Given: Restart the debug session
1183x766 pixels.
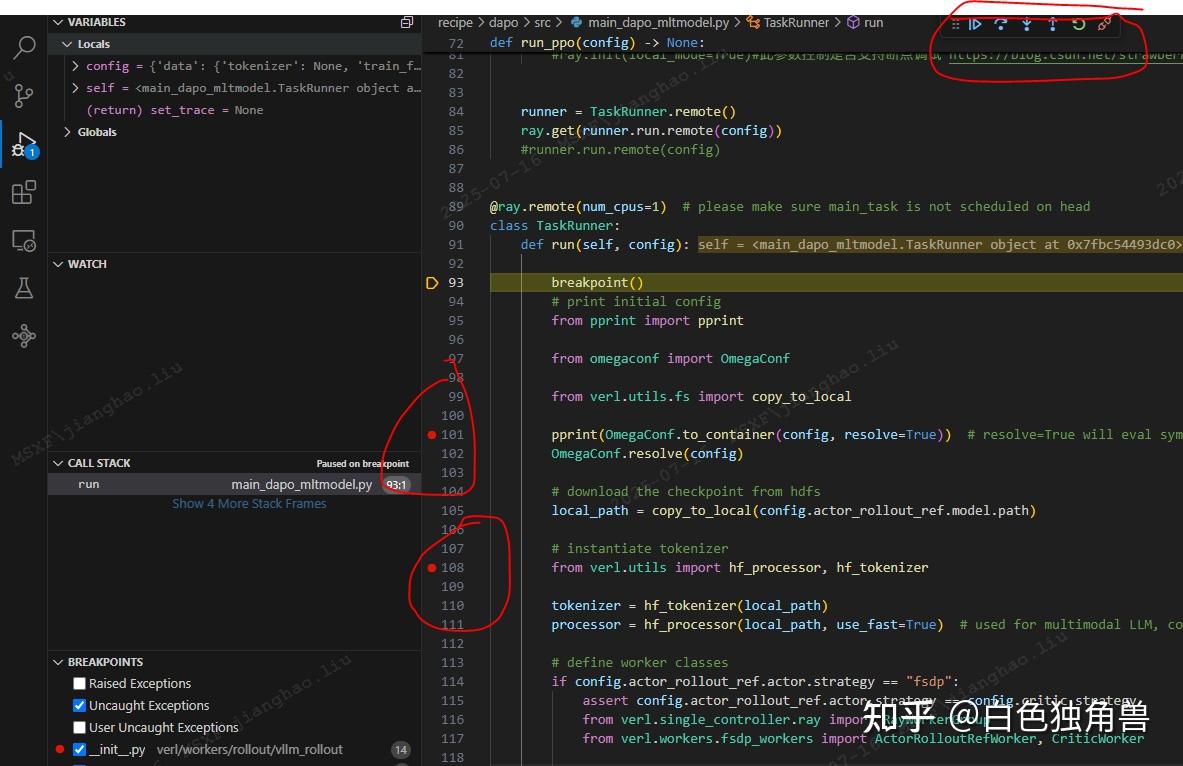Looking at the screenshot, I should coord(1079,25).
